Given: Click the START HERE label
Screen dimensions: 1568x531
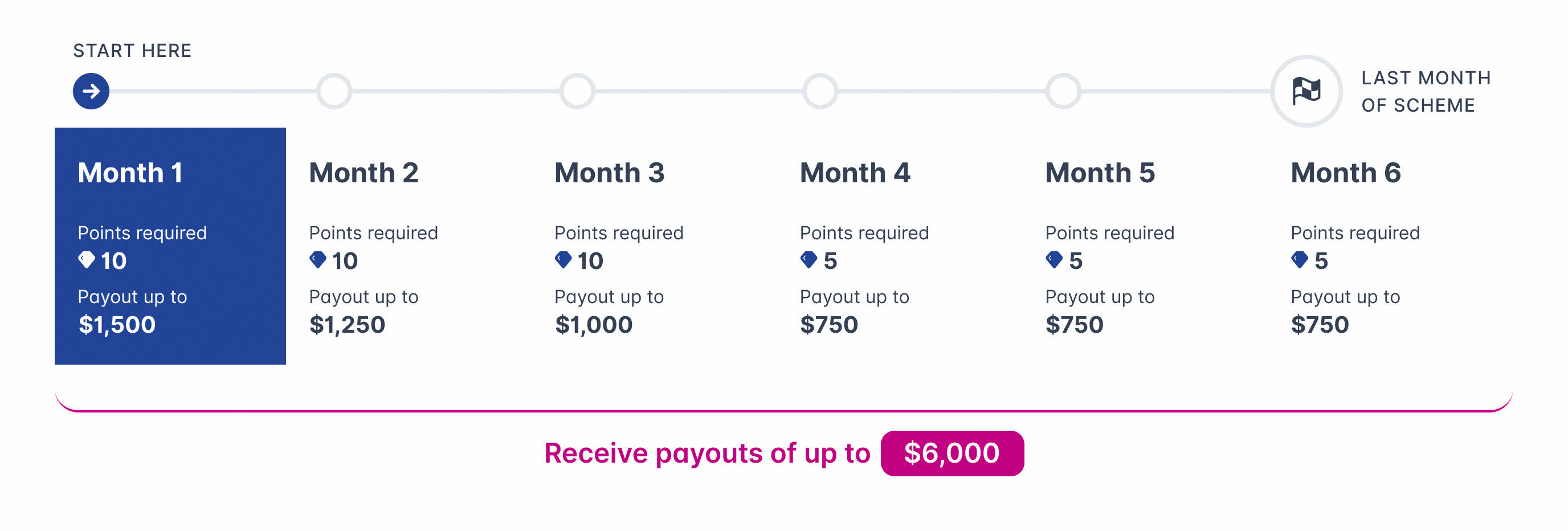Looking at the screenshot, I should click(132, 51).
